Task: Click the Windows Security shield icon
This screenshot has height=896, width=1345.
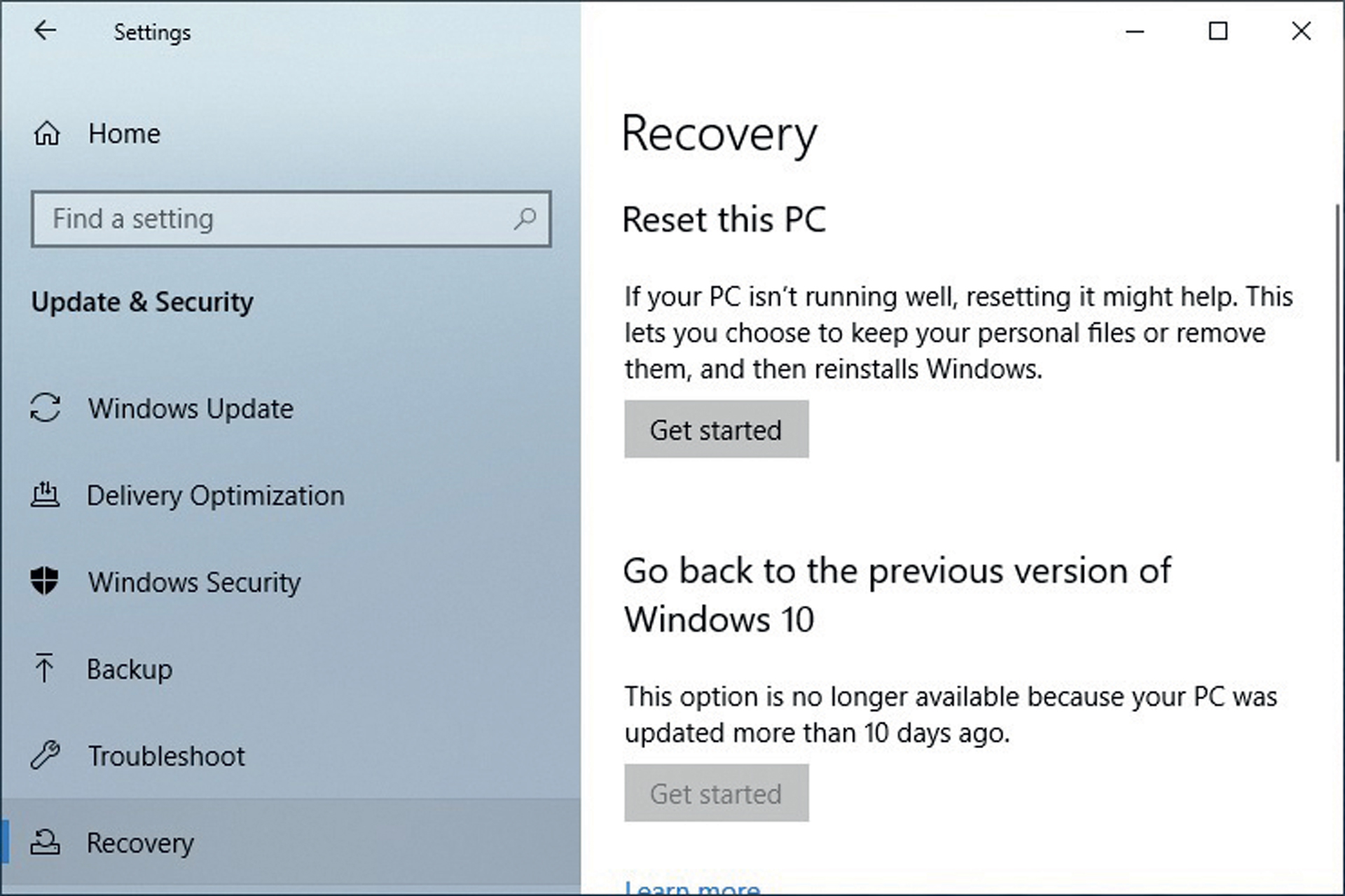Action: pyautogui.click(x=45, y=581)
